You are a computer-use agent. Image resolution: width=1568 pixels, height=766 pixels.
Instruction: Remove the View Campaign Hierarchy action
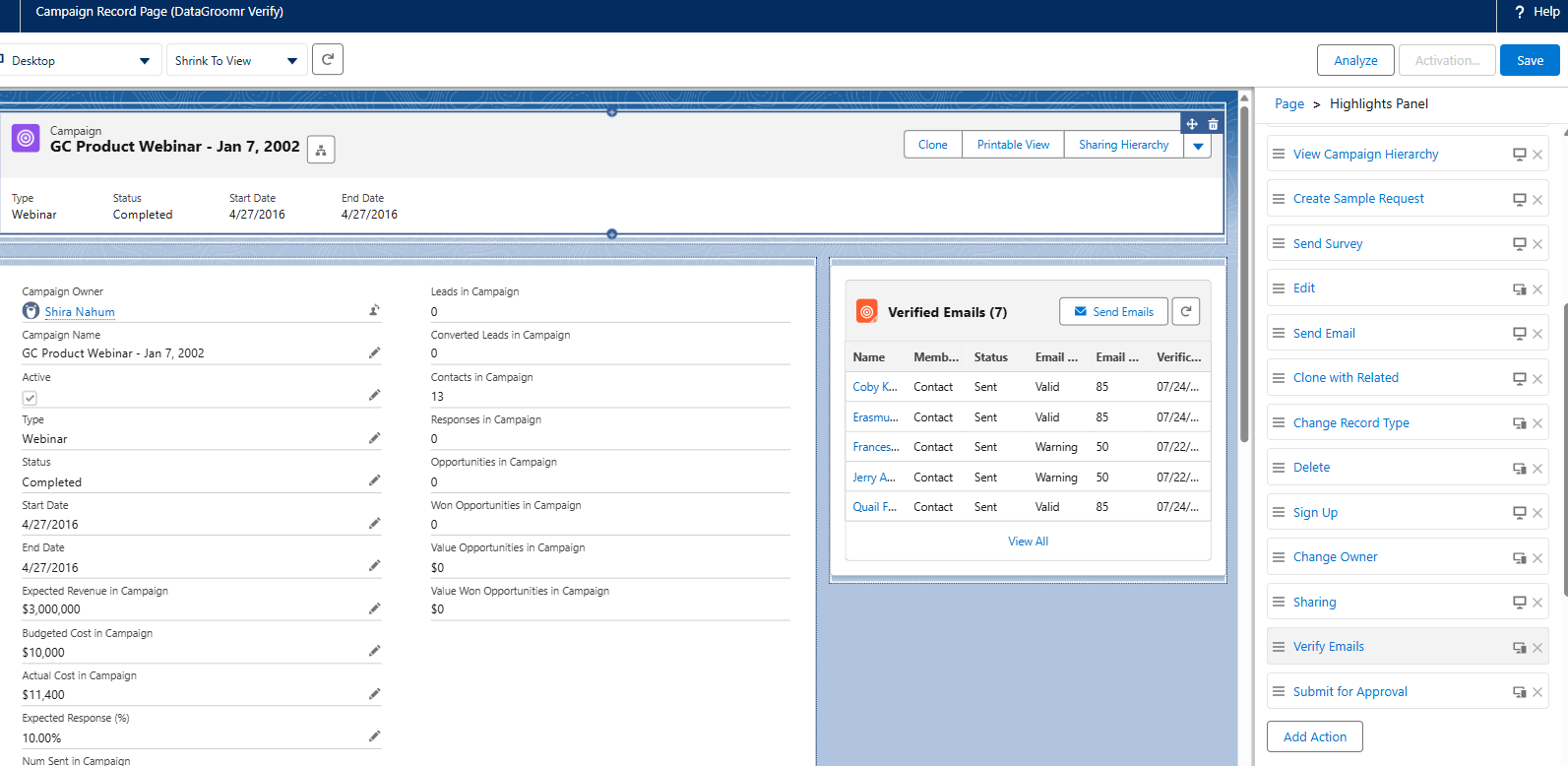point(1537,155)
